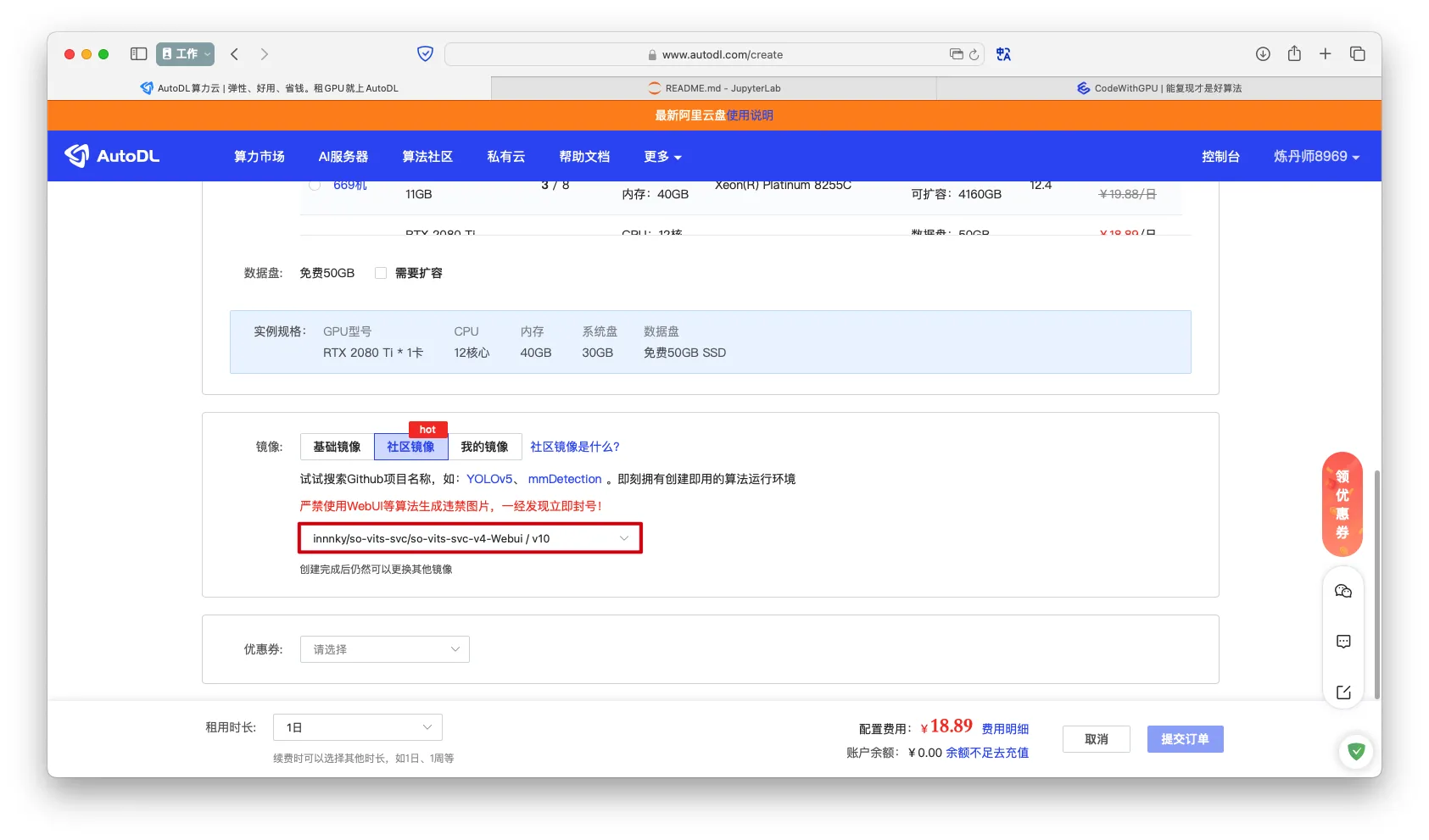Image resolution: width=1429 pixels, height=840 pixels.
Task: Expand the community image selection dropdown
Action: click(470, 538)
